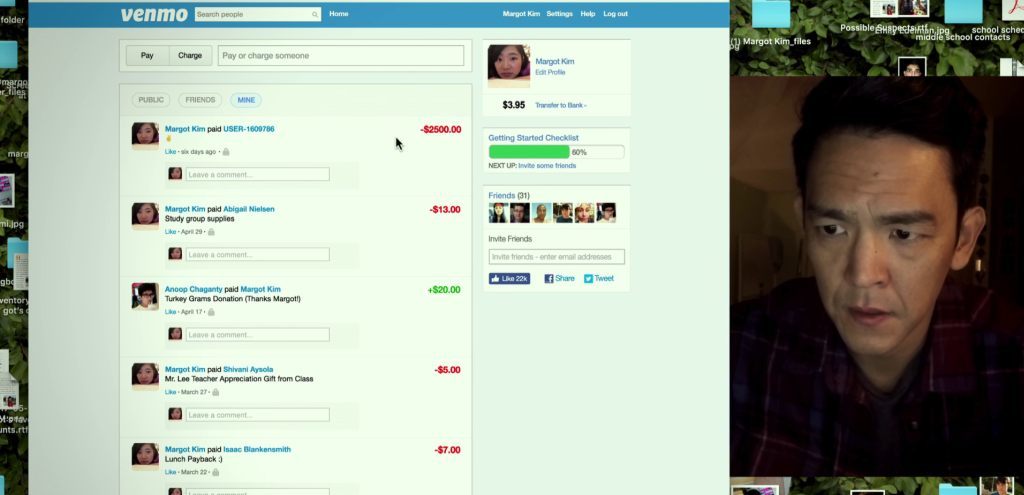Image resolution: width=1024 pixels, height=495 pixels.
Task: Click the Venmo logo
Action: coord(153,14)
